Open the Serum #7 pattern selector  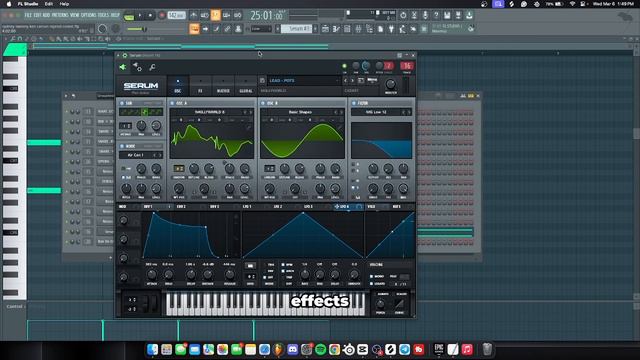pyautogui.click(x=297, y=29)
